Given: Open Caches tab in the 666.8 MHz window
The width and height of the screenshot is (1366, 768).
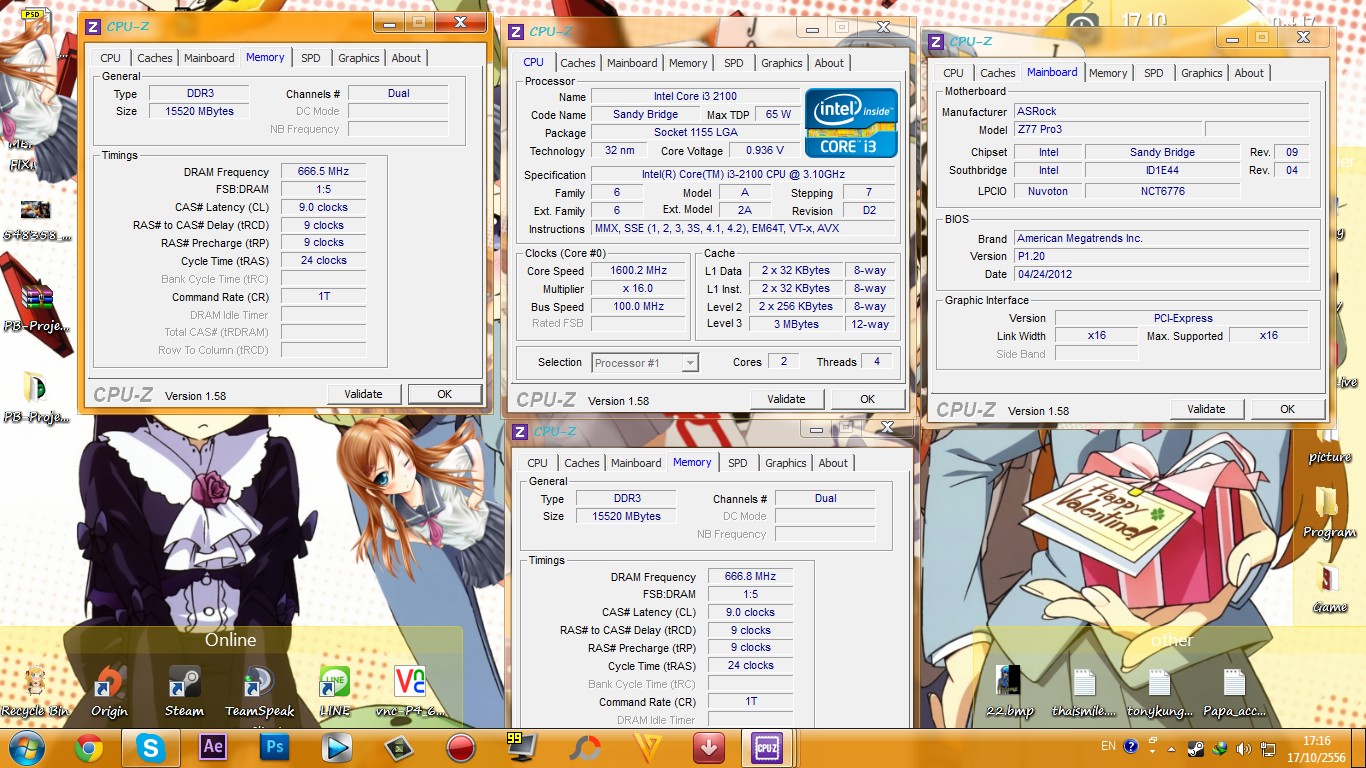Looking at the screenshot, I should tap(582, 463).
